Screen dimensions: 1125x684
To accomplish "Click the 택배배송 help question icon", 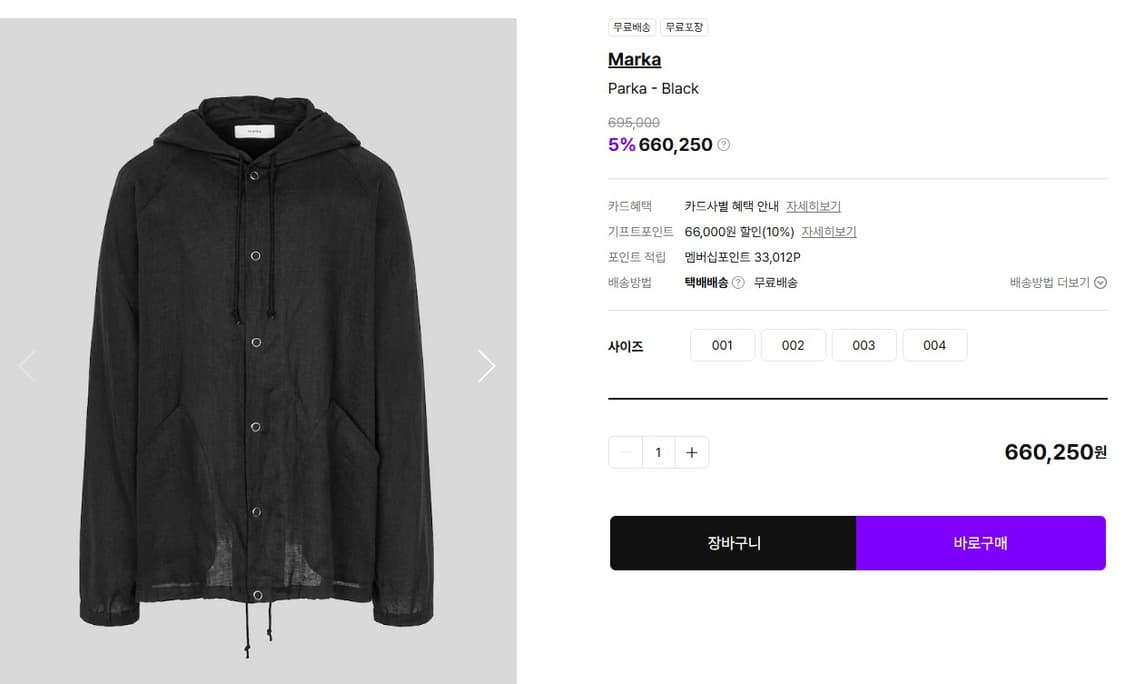I will click(x=738, y=282).
